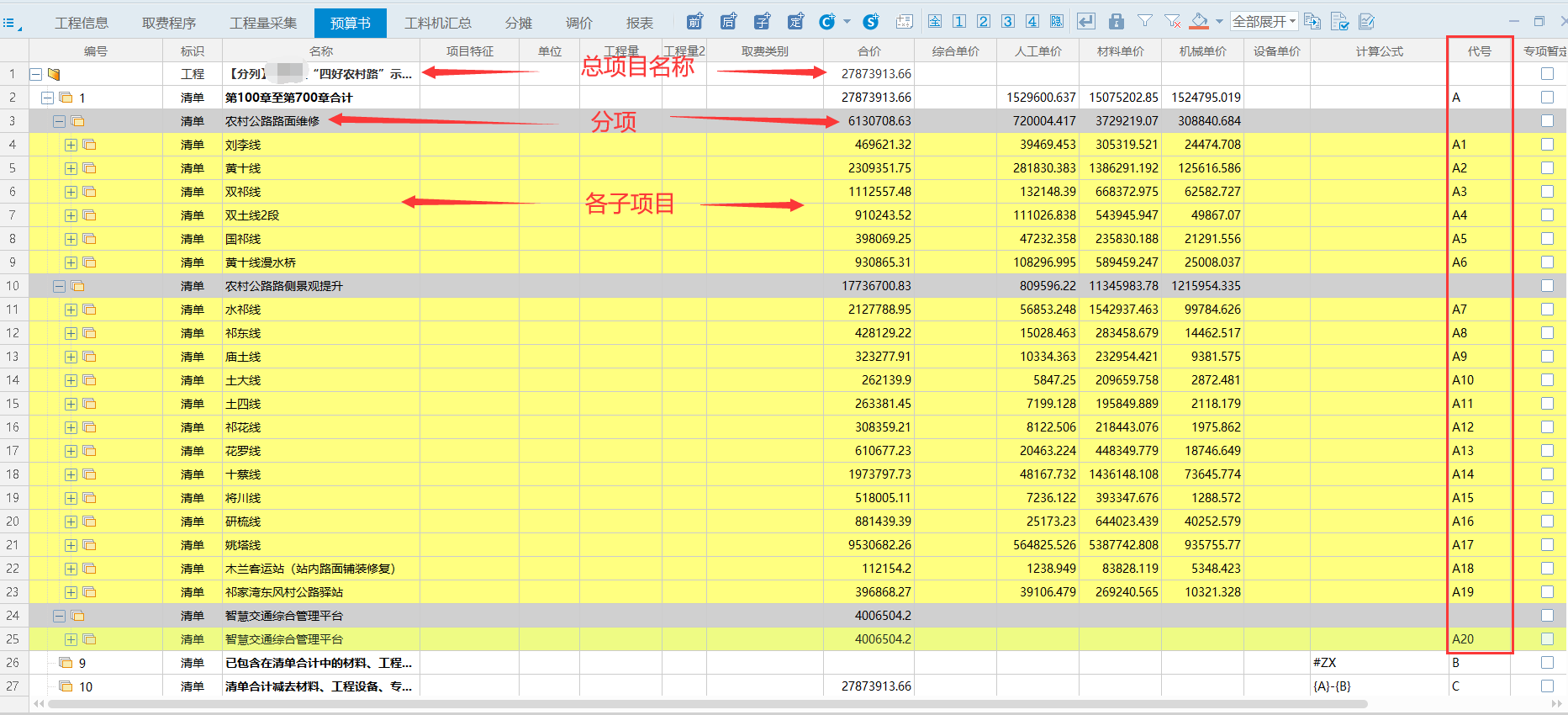Screen dimensions: 1568x715
Task: Collapse the 农村公路路面维修 group
Action: click(x=60, y=121)
